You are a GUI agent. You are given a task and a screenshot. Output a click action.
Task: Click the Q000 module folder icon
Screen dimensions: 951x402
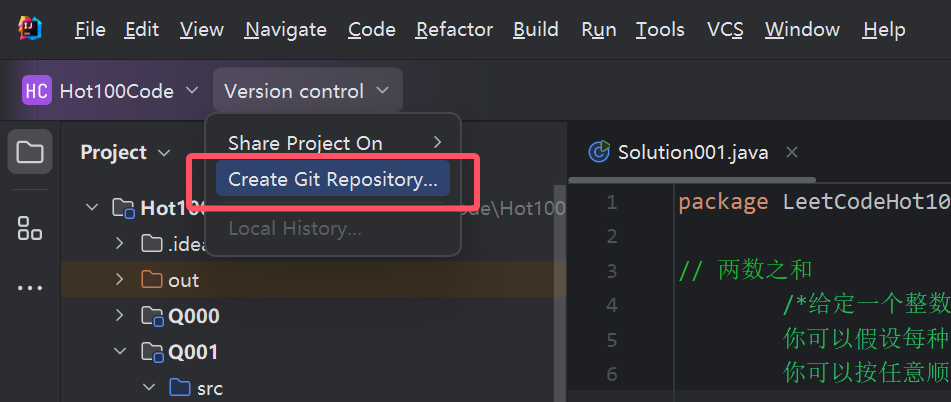click(152, 317)
